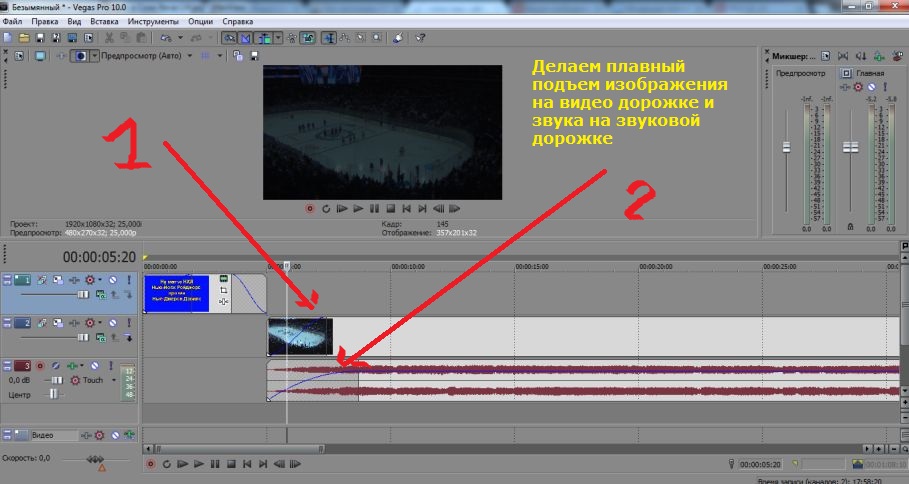This screenshot has height=484, width=909.
Task: Expand the Undo history dropdown arrow
Action: 180,38
